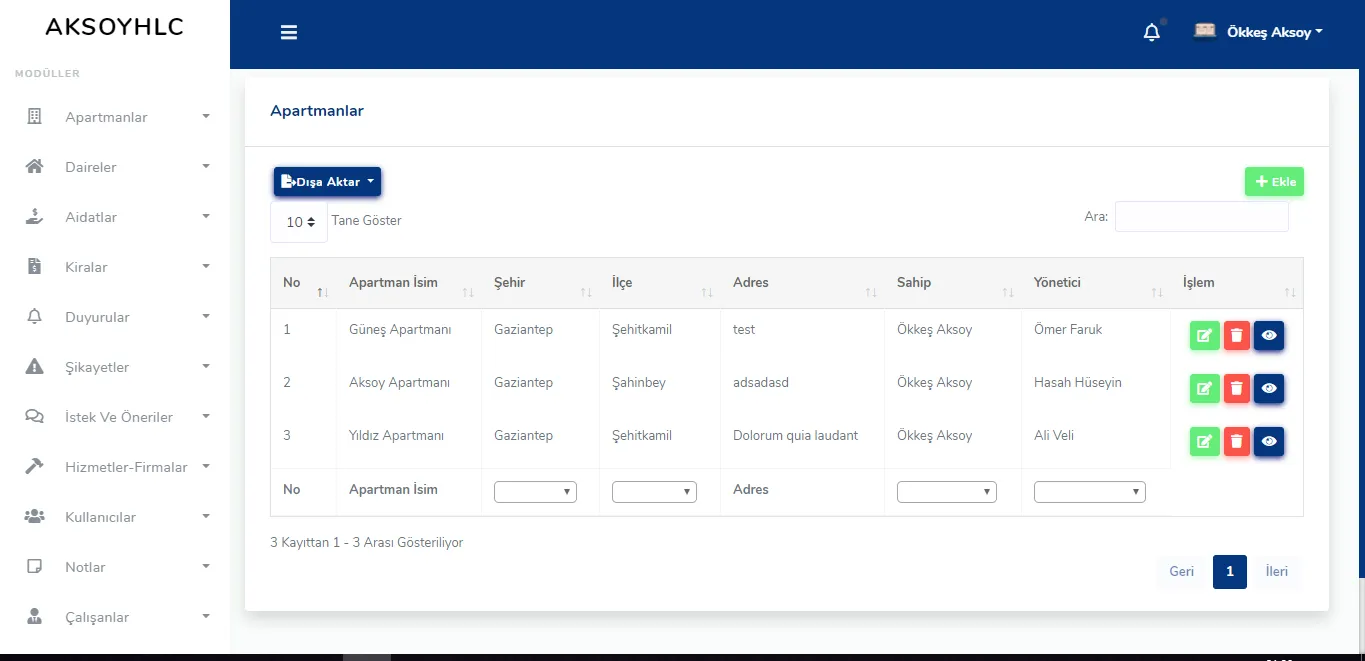The height and width of the screenshot is (661, 1365).
Task: Expand the İstek Ve Öneriler sidebar menu
Action: tap(115, 417)
